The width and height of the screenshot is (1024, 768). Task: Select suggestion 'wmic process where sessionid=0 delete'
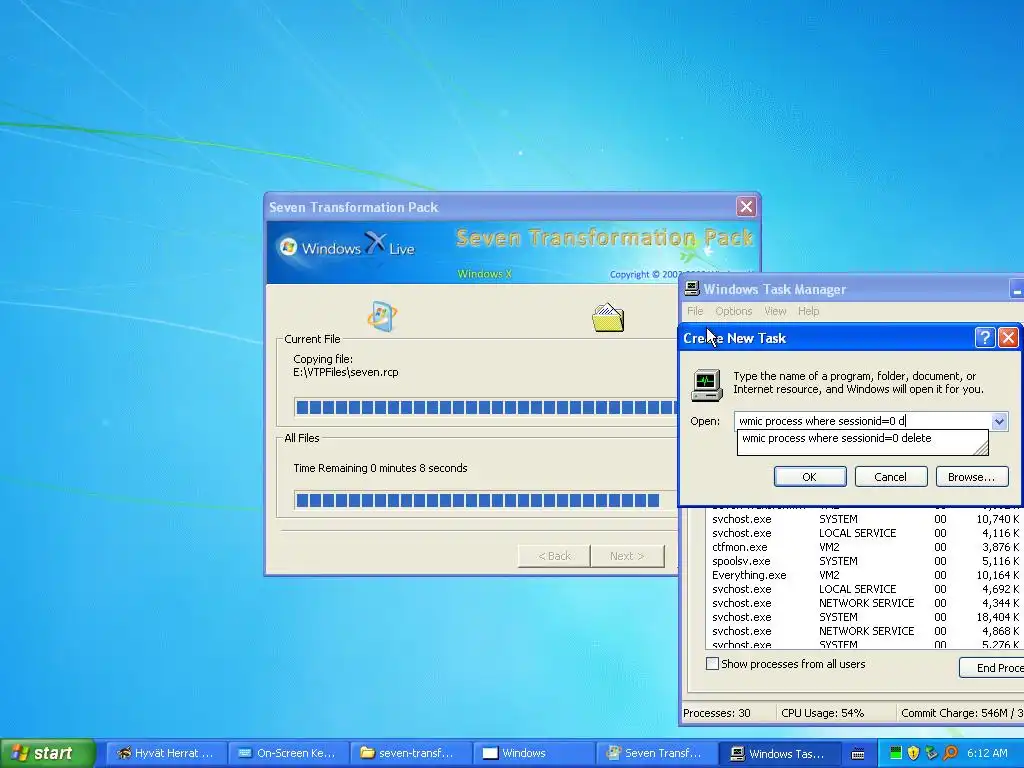[837, 438]
